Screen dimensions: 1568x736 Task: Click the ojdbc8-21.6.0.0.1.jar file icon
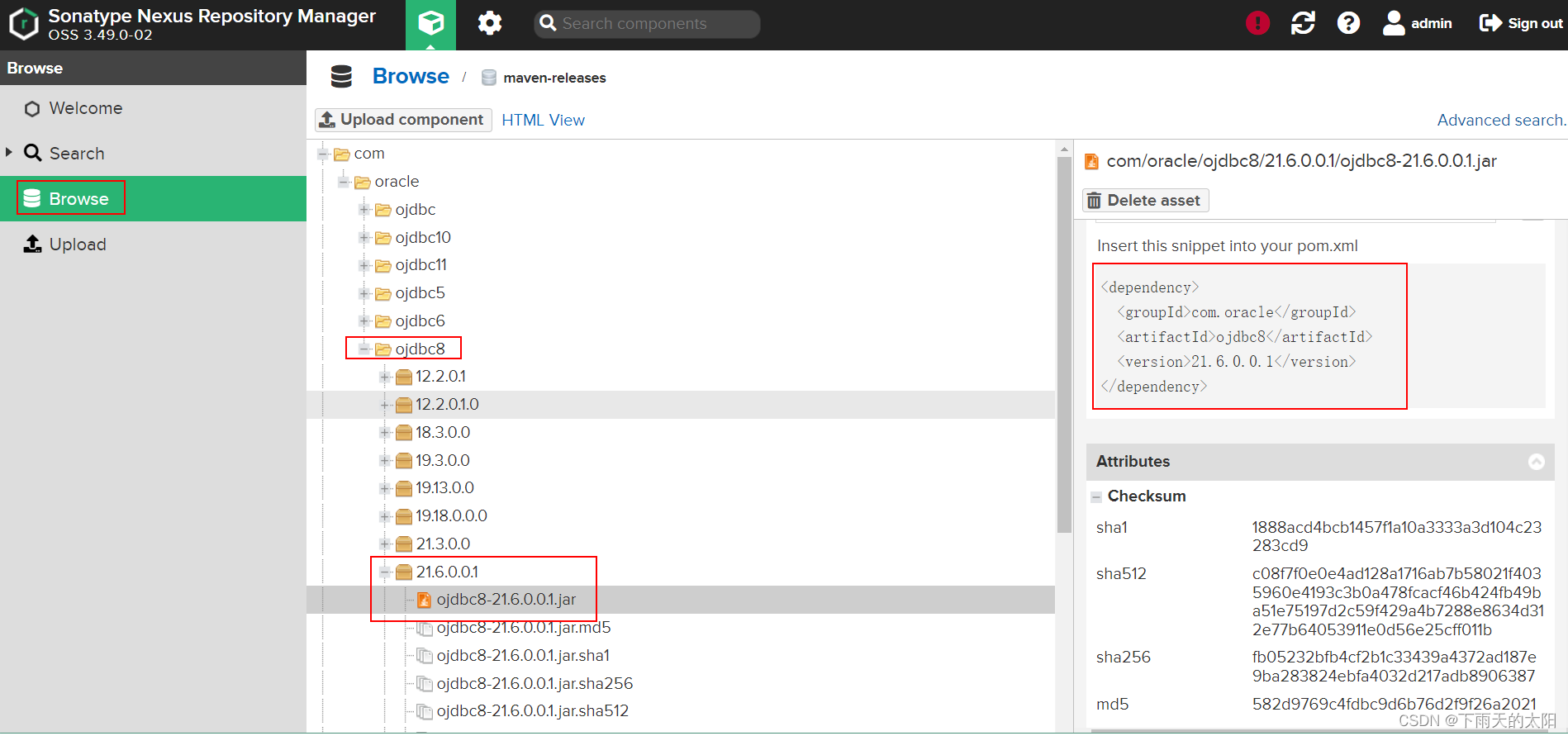(x=424, y=600)
